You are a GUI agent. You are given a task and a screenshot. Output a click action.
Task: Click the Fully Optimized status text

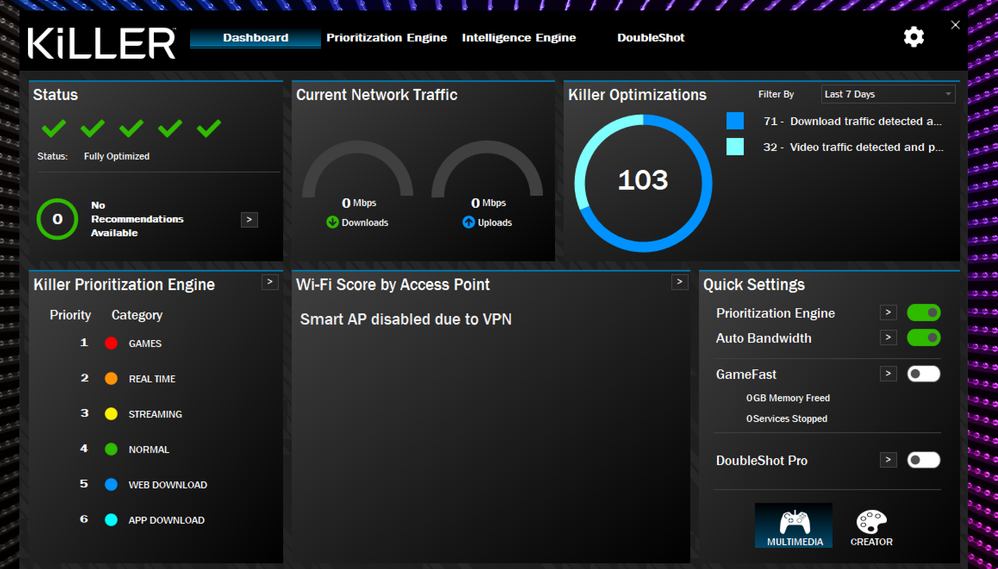click(x=116, y=156)
